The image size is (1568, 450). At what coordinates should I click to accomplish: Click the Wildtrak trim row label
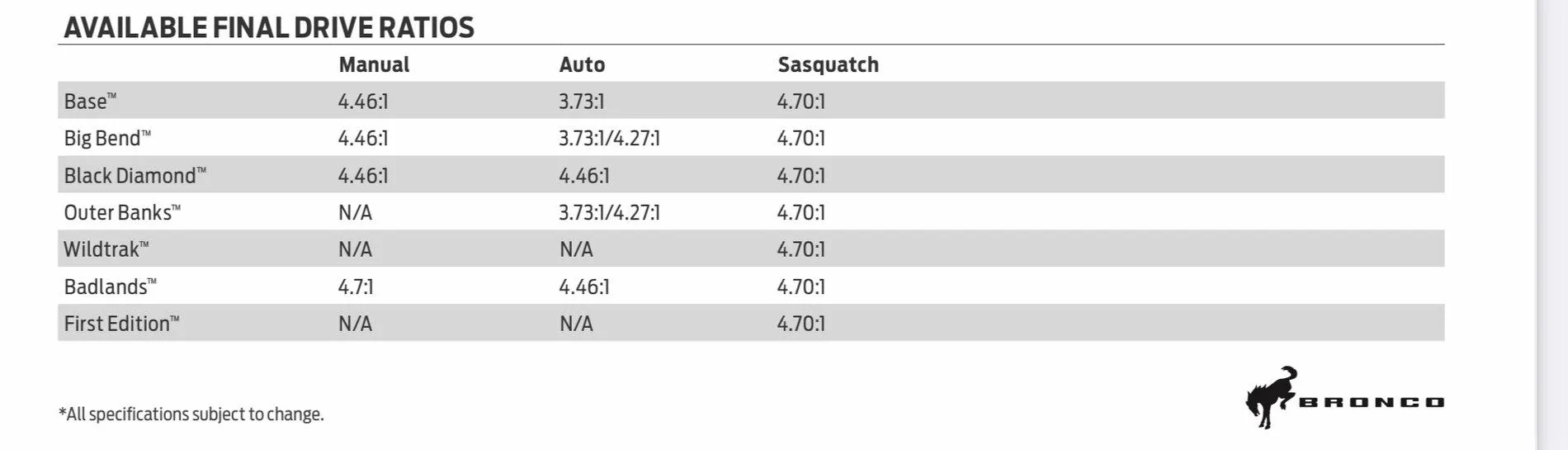106,249
